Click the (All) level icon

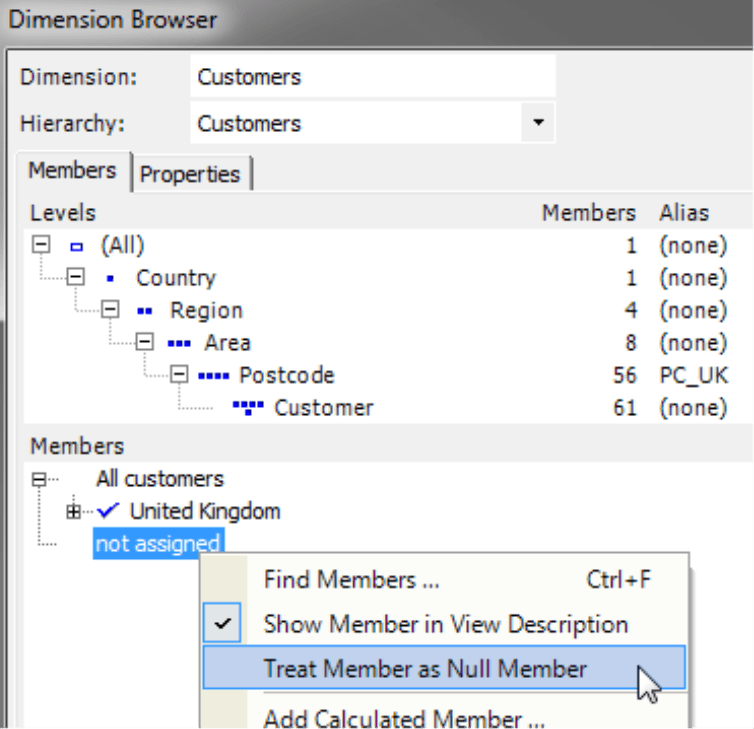tap(76, 247)
